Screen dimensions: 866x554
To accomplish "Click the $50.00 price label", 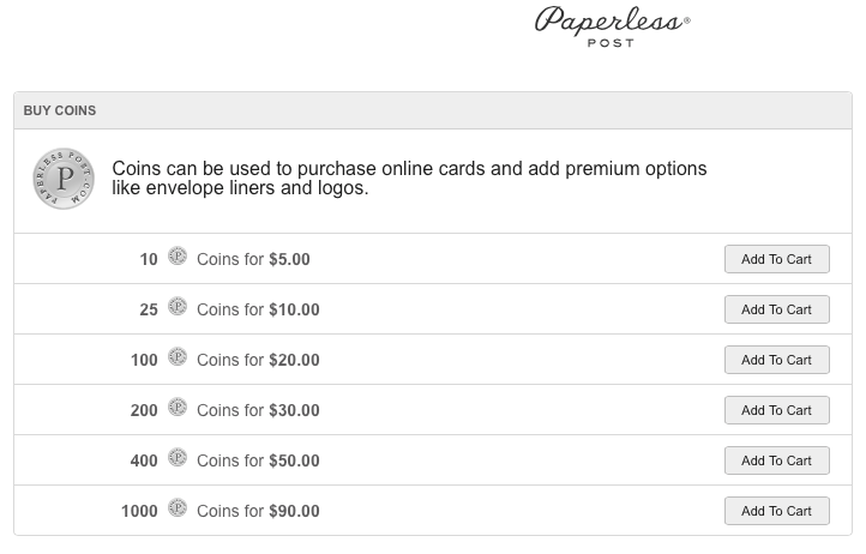I will tap(294, 461).
